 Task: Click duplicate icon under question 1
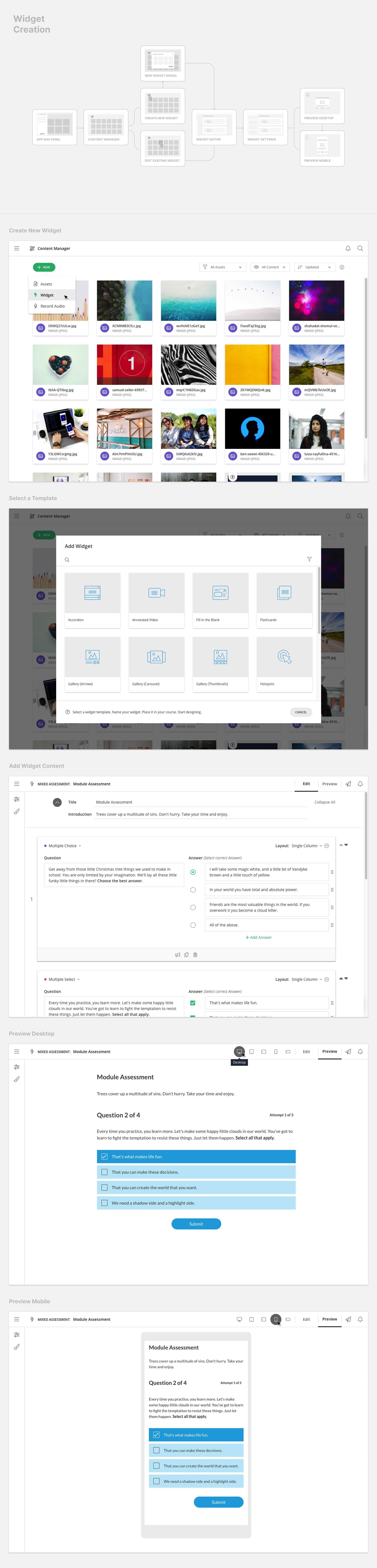pyautogui.click(x=186, y=955)
